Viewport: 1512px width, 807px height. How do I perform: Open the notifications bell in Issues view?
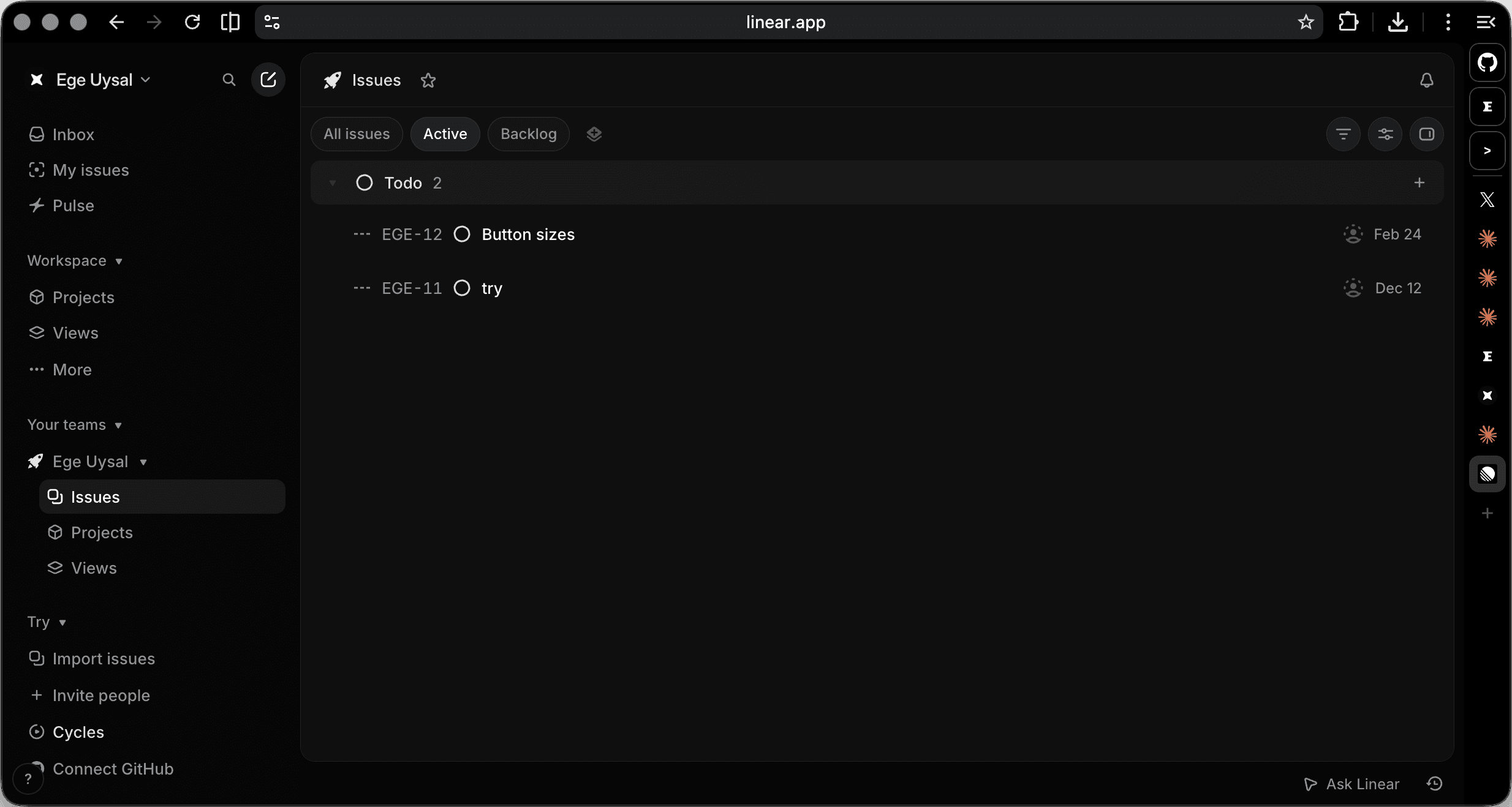tap(1427, 80)
